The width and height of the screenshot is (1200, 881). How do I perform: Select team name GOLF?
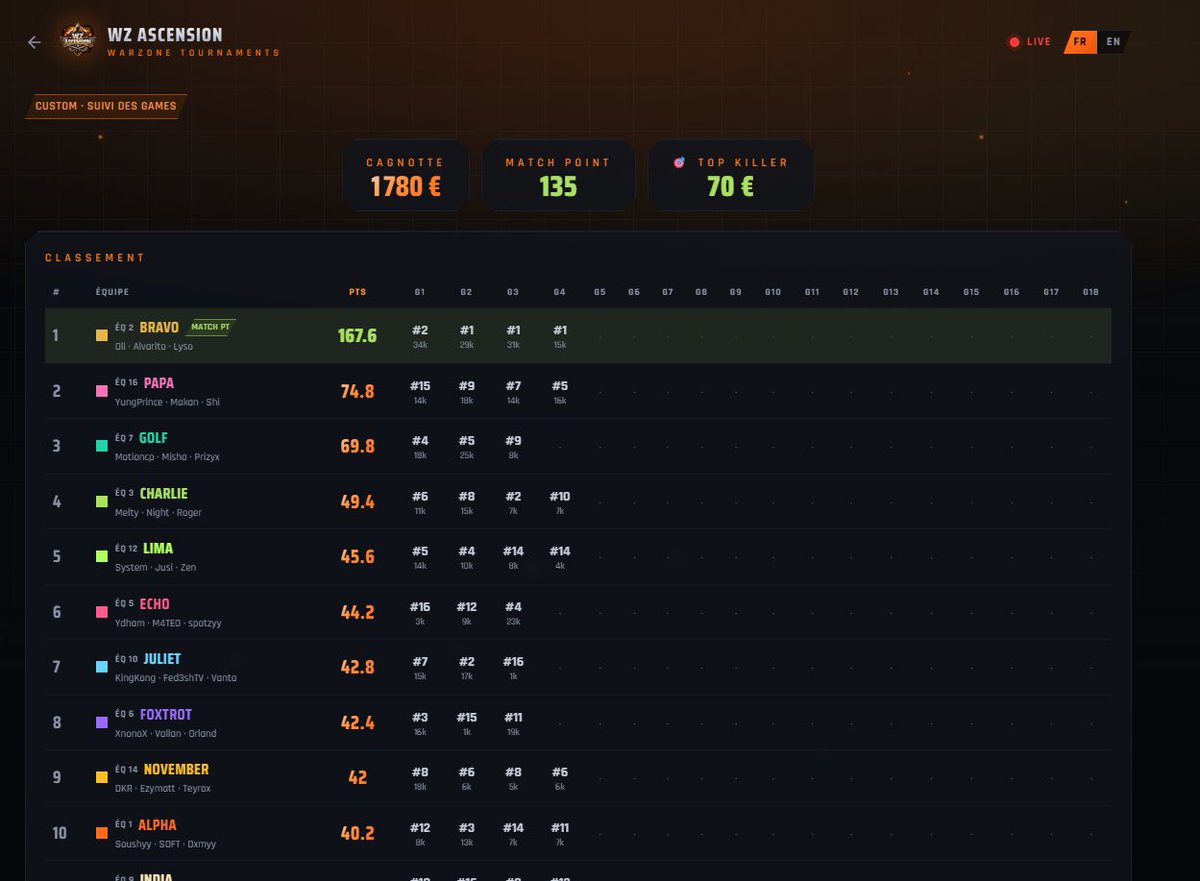(153, 438)
